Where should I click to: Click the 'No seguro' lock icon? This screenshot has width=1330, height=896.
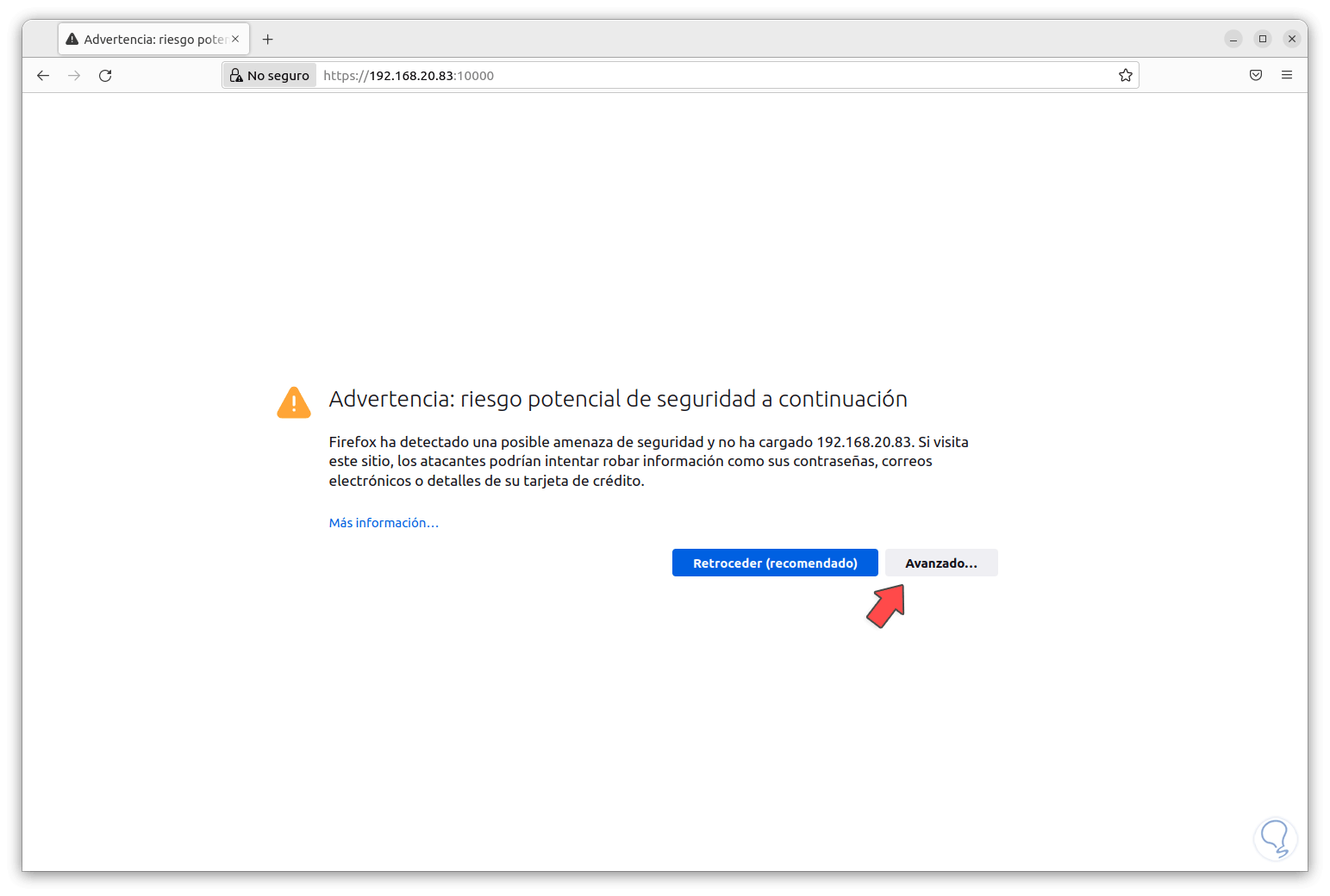pos(236,76)
